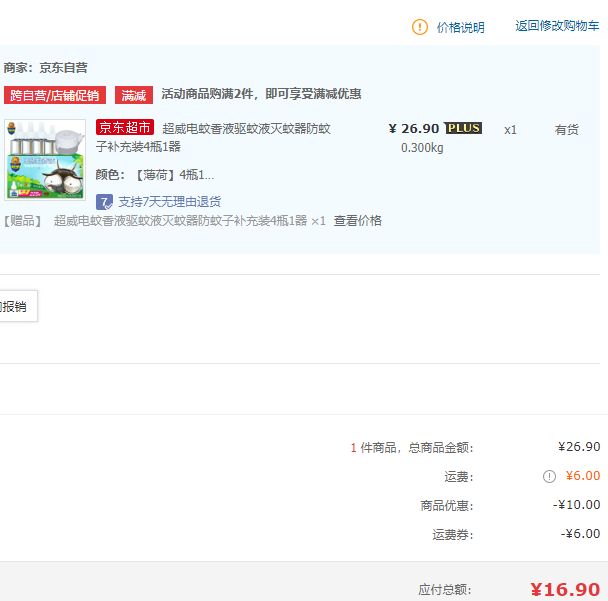The image size is (608, 601).
Task: Click the ¥16.90 total payable amount
Action: (565, 590)
